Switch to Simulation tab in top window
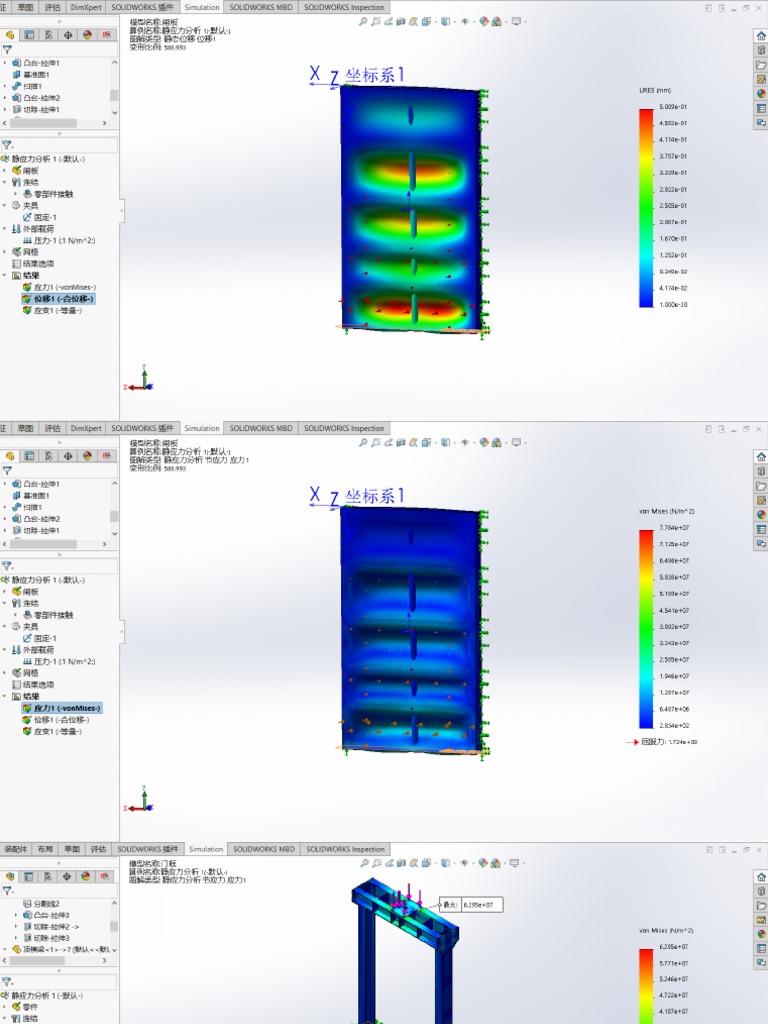The width and height of the screenshot is (768, 1024). (x=202, y=7)
